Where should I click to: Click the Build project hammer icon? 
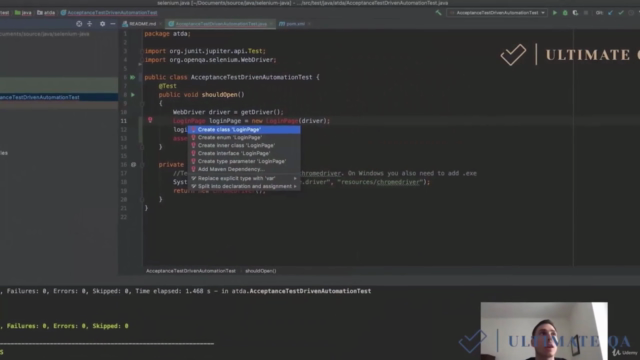coord(438,13)
